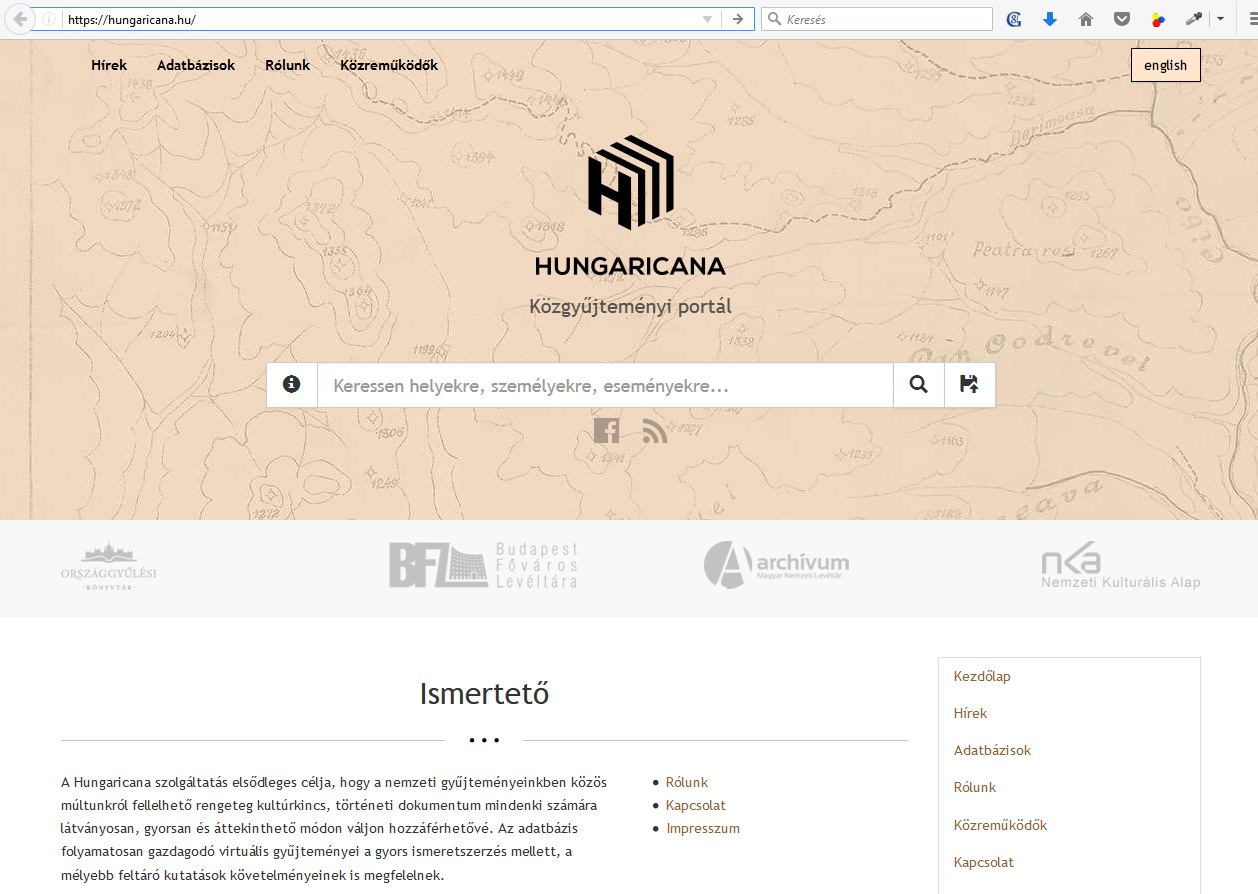Open the Hírek top menu item
Image resolution: width=1258 pixels, height=894 pixels.
tap(109, 65)
